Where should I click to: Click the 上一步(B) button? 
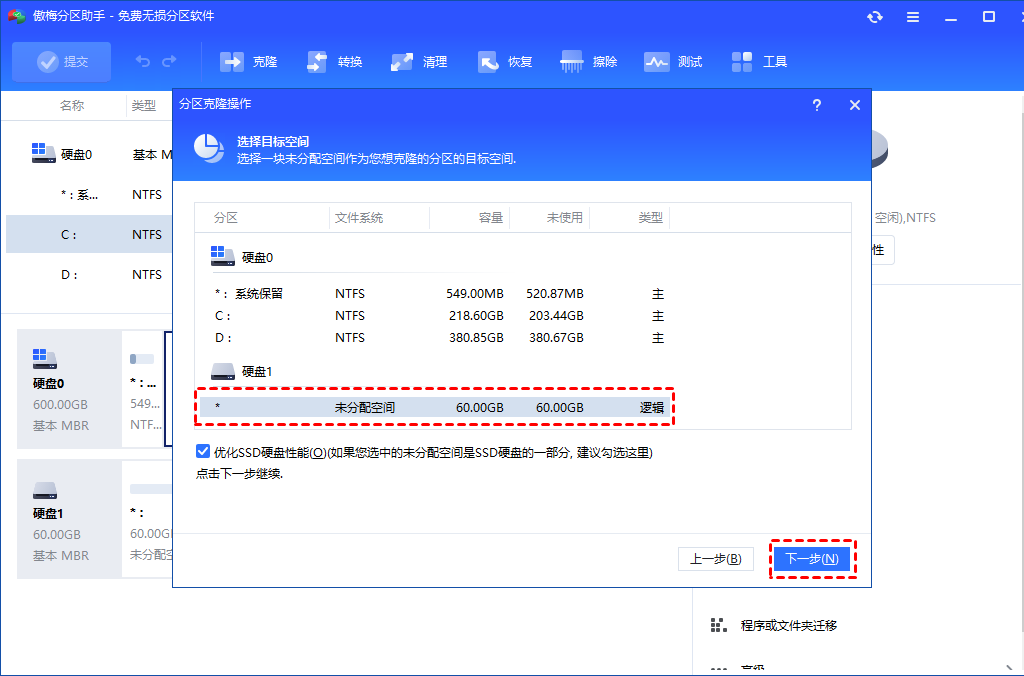tap(716, 559)
